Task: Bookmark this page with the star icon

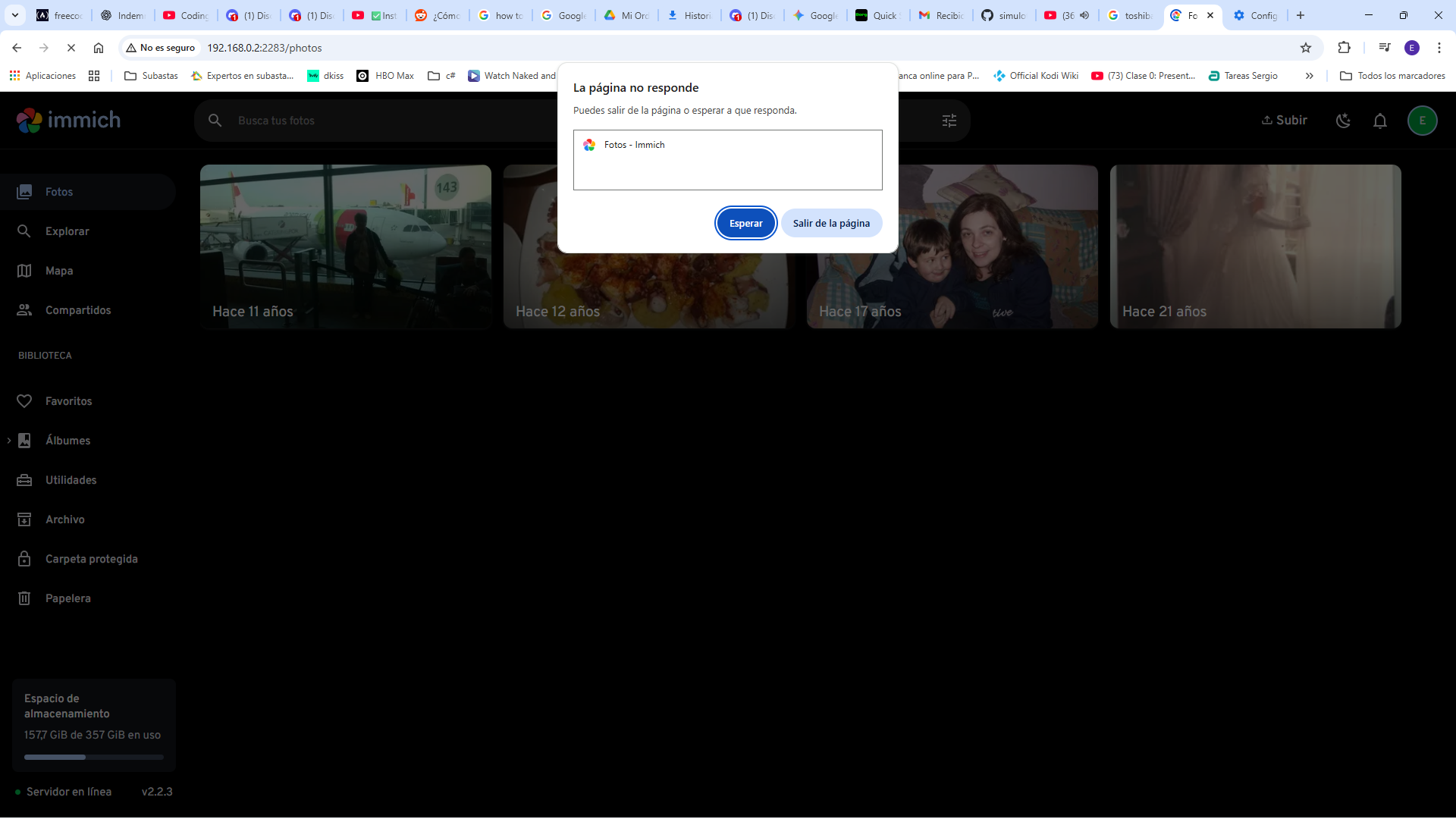Action: coord(1305,48)
